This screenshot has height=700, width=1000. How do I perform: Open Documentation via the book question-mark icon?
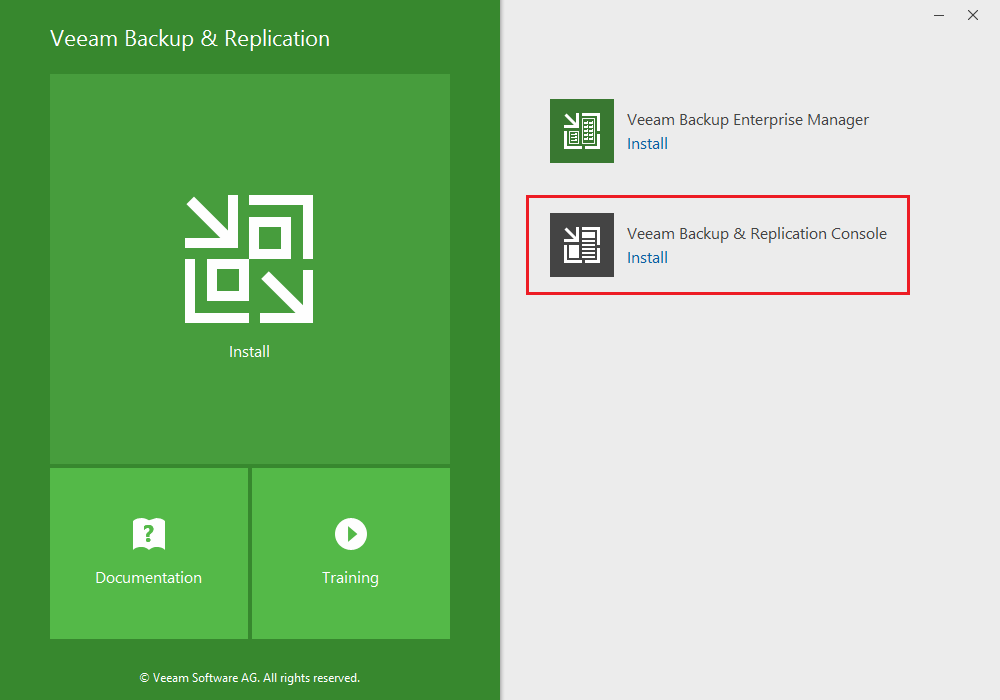(149, 534)
